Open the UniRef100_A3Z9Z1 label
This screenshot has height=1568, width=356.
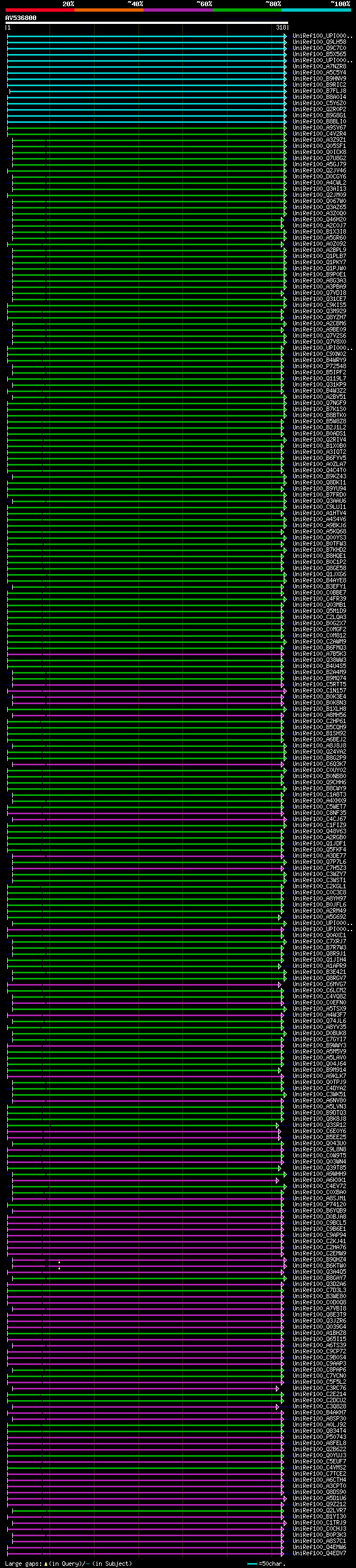(319, 140)
